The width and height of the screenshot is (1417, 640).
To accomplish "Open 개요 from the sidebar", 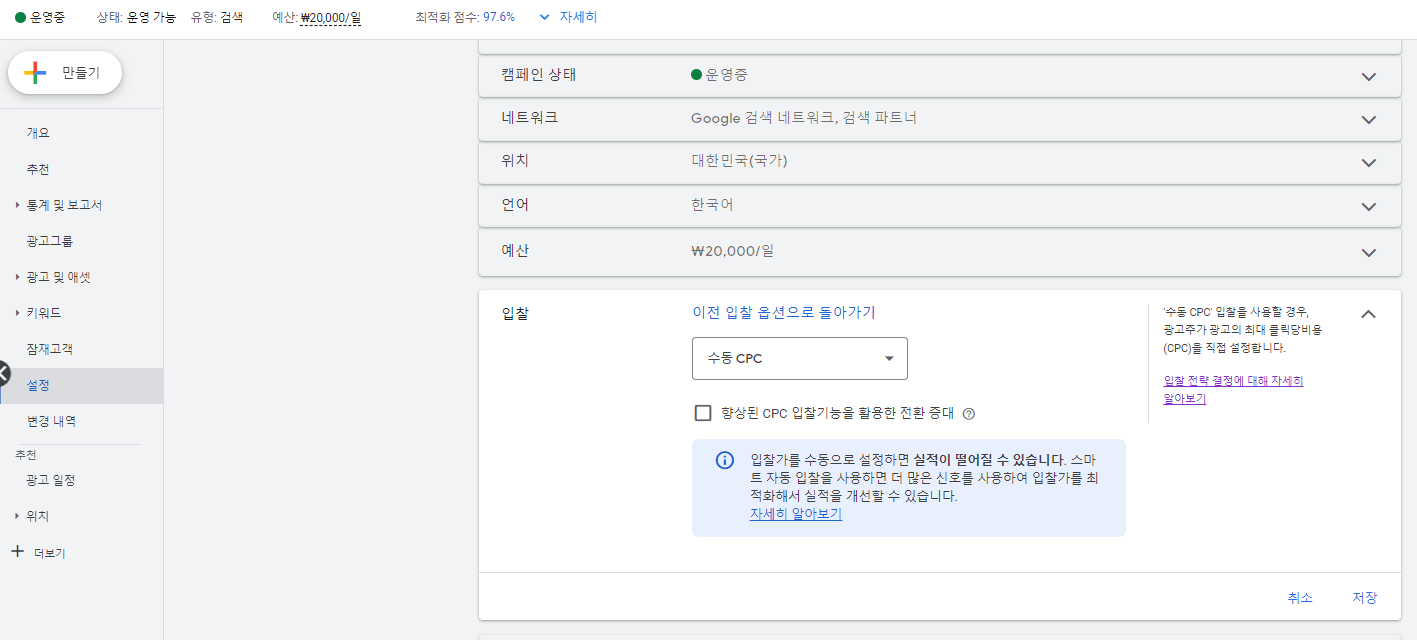I will 36,131.
